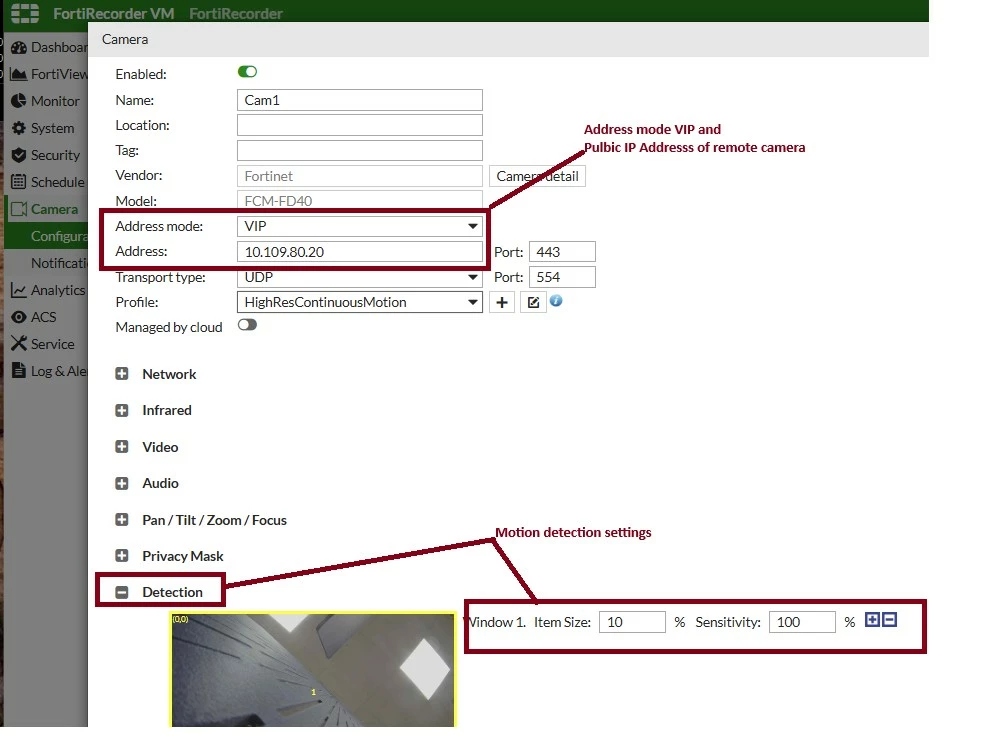986x742 pixels.
Task: Open the Analytics menu item
Action: coord(46,290)
